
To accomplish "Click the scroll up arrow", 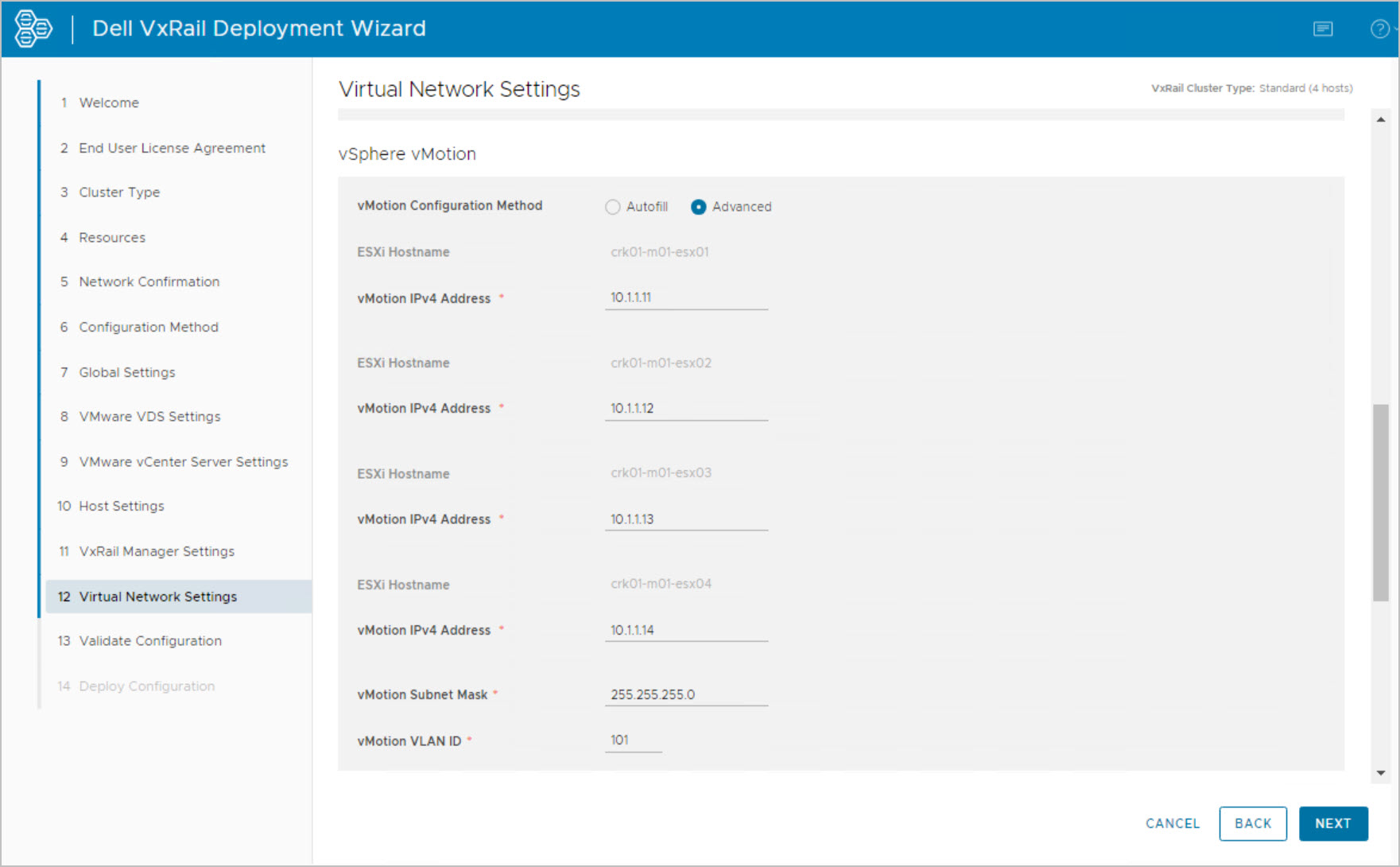I will click(x=1381, y=120).
